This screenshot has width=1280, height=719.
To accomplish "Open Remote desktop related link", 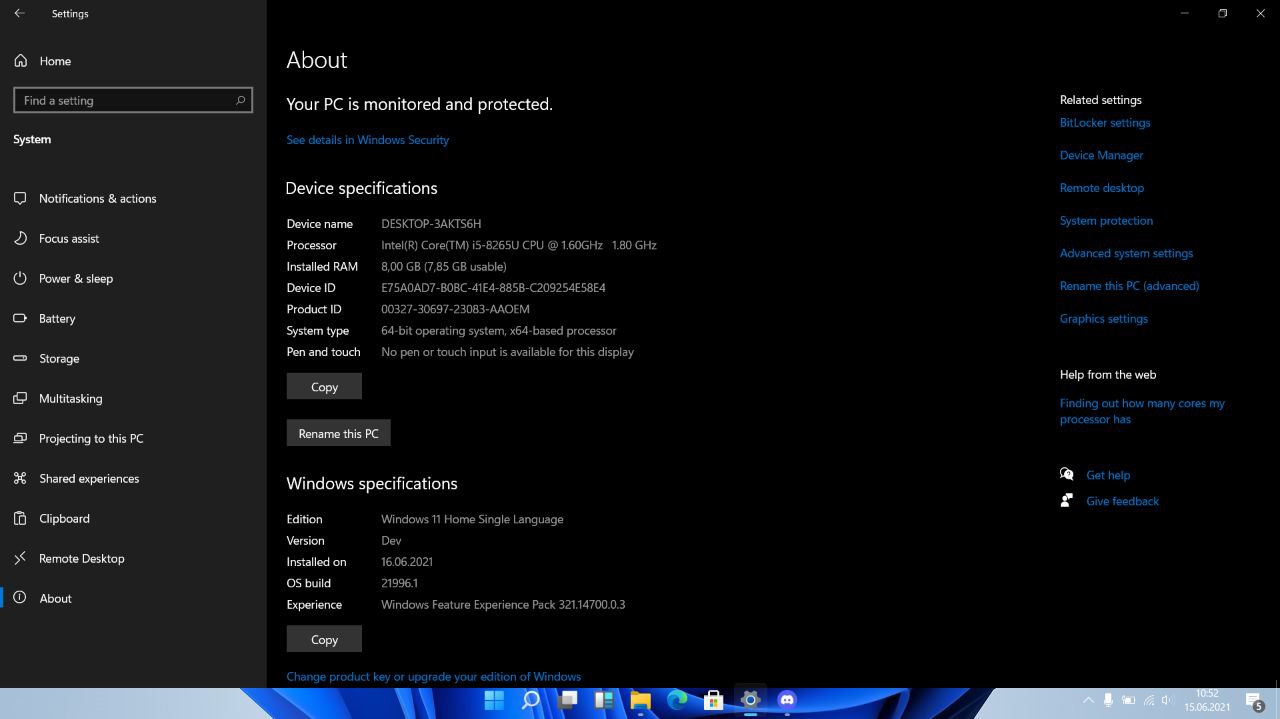I will point(1101,188).
